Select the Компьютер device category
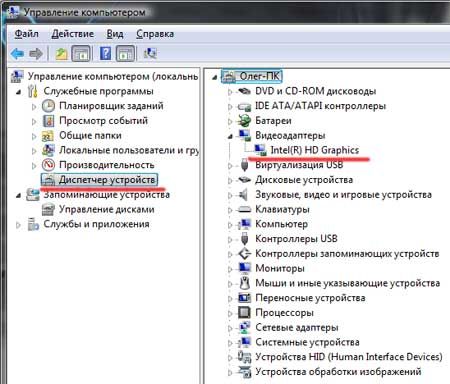The height and width of the screenshot is (384, 450). (x=281, y=224)
